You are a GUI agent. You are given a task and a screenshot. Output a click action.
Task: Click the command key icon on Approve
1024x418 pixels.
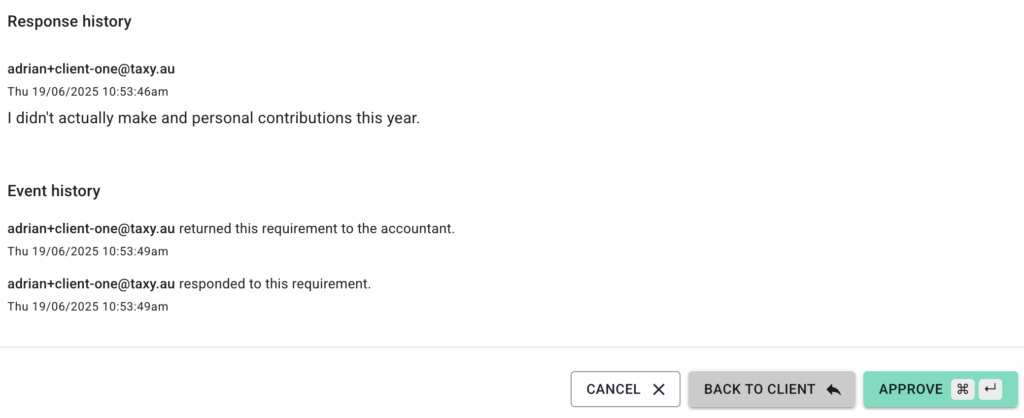click(x=963, y=389)
